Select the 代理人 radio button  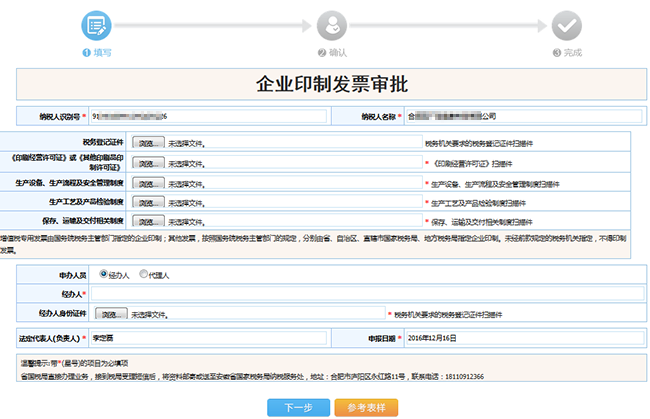click(143, 273)
